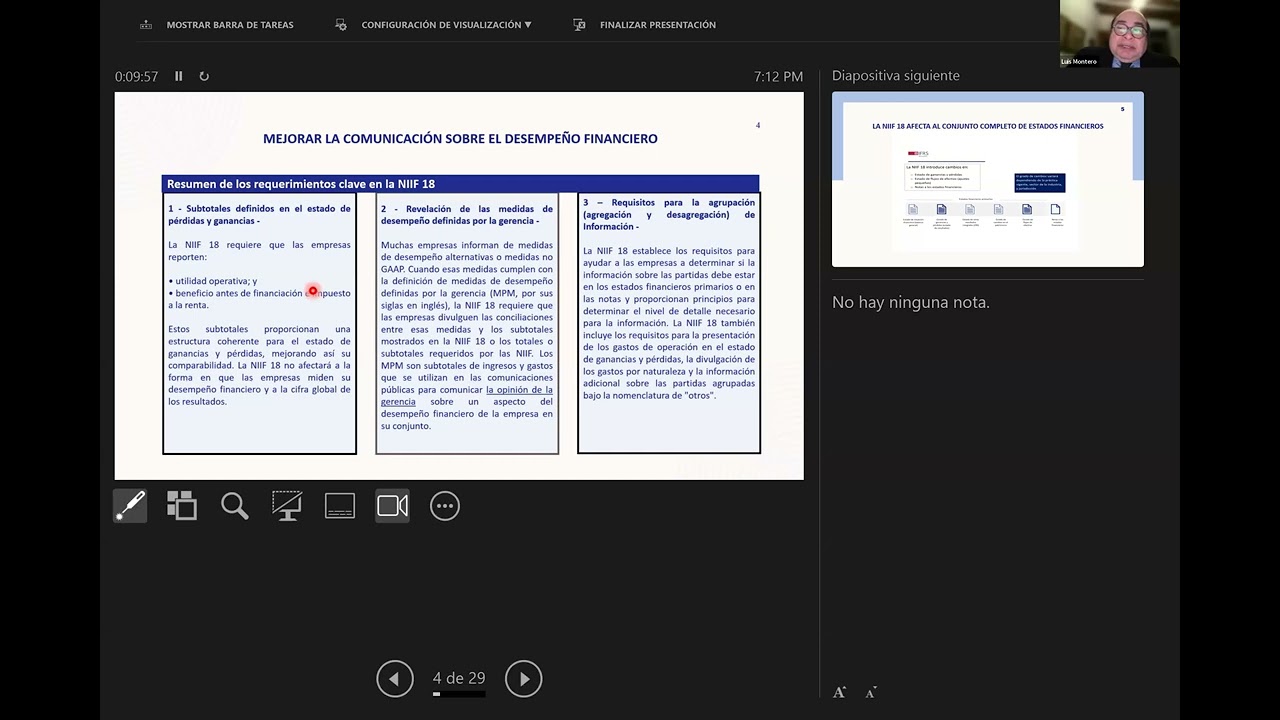The height and width of the screenshot is (720, 1280).
Task: Toggle the camera button in presenter tools
Action: click(392, 506)
